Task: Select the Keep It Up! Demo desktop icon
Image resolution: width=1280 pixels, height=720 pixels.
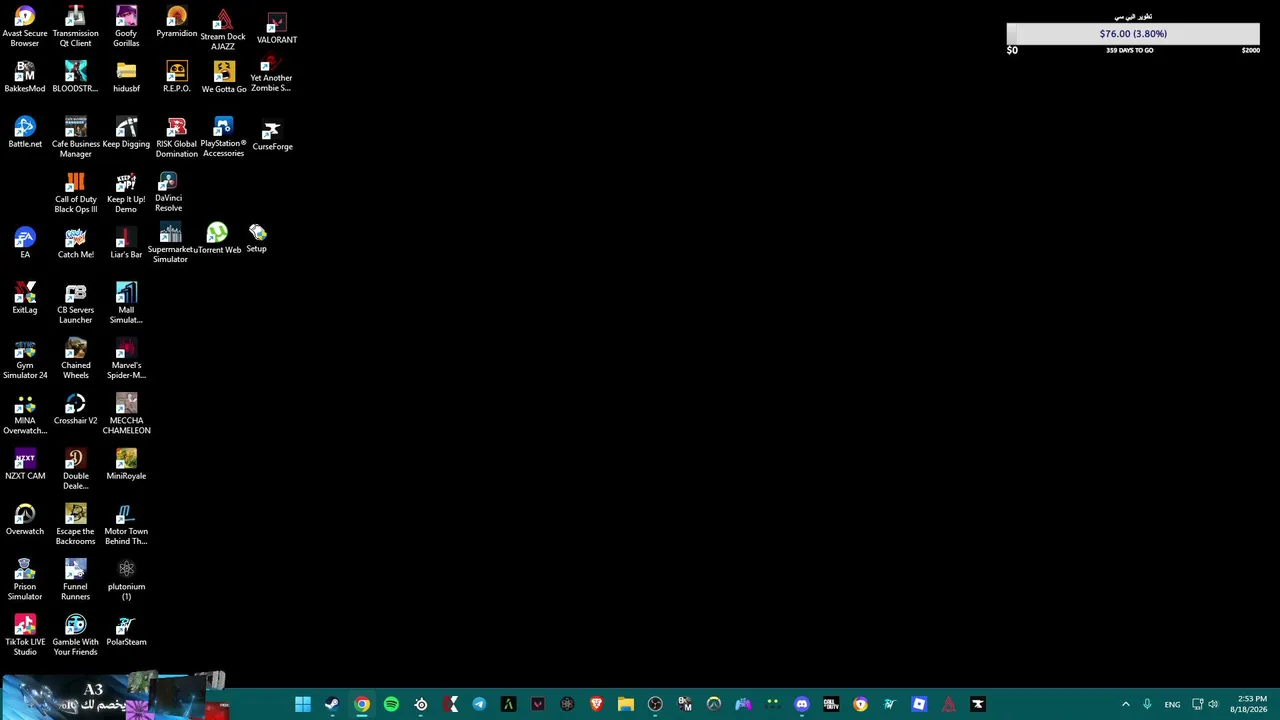Action: [x=126, y=192]
